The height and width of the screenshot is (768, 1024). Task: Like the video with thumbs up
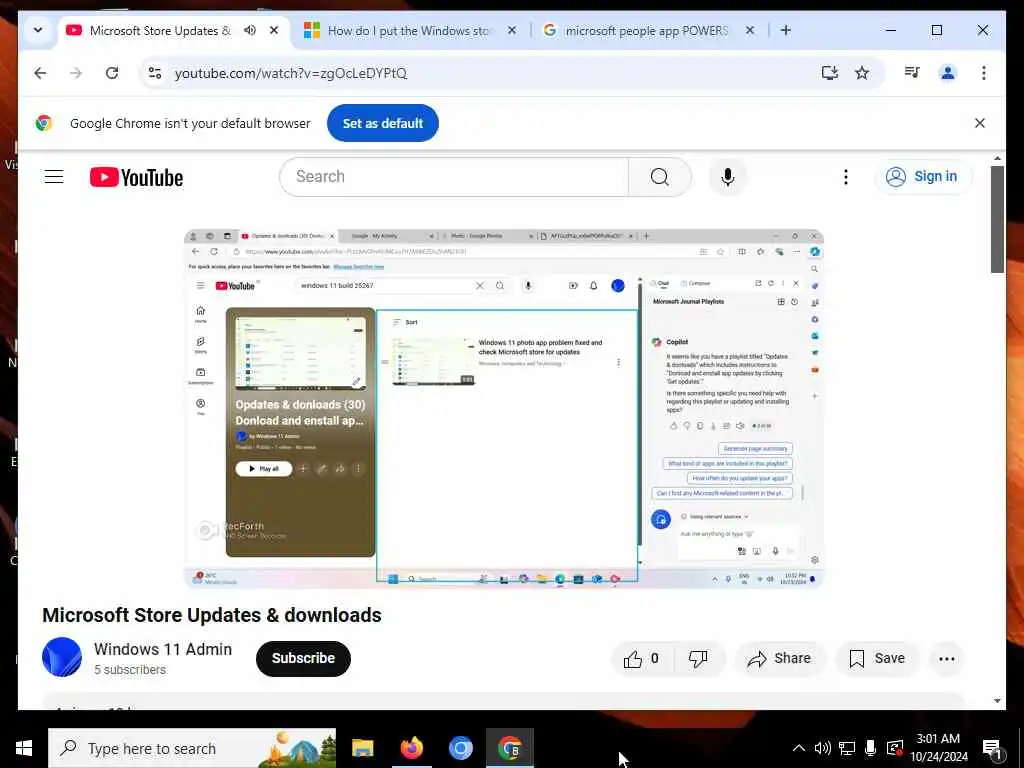click(x=641, y=658)
